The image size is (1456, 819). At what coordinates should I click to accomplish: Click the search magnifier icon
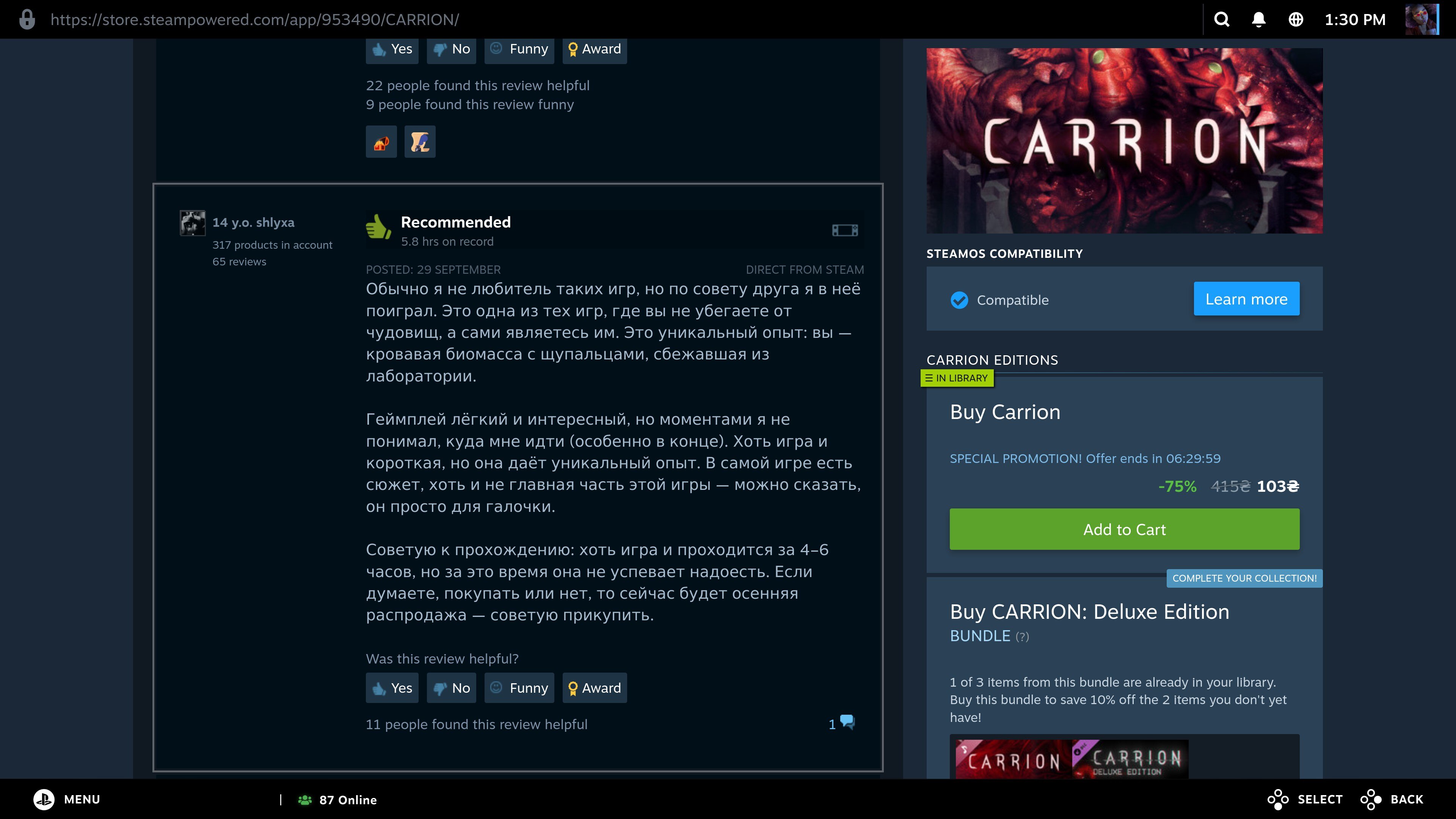(x=1221, y=20)
